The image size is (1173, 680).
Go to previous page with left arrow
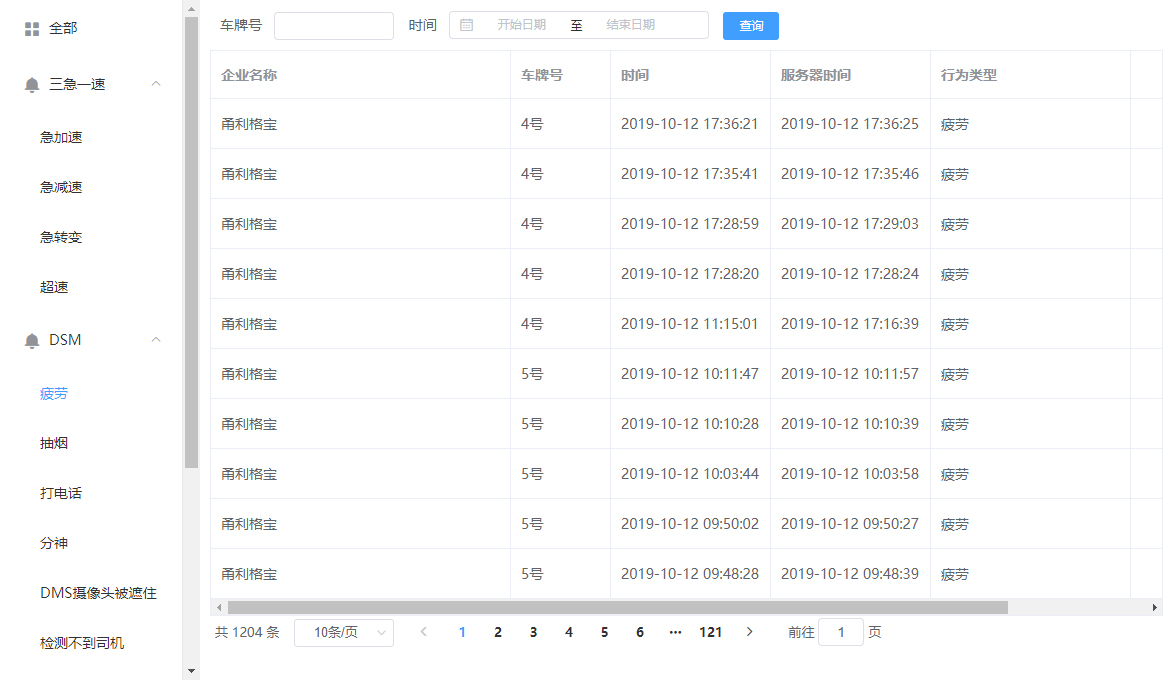coord(424,632)
